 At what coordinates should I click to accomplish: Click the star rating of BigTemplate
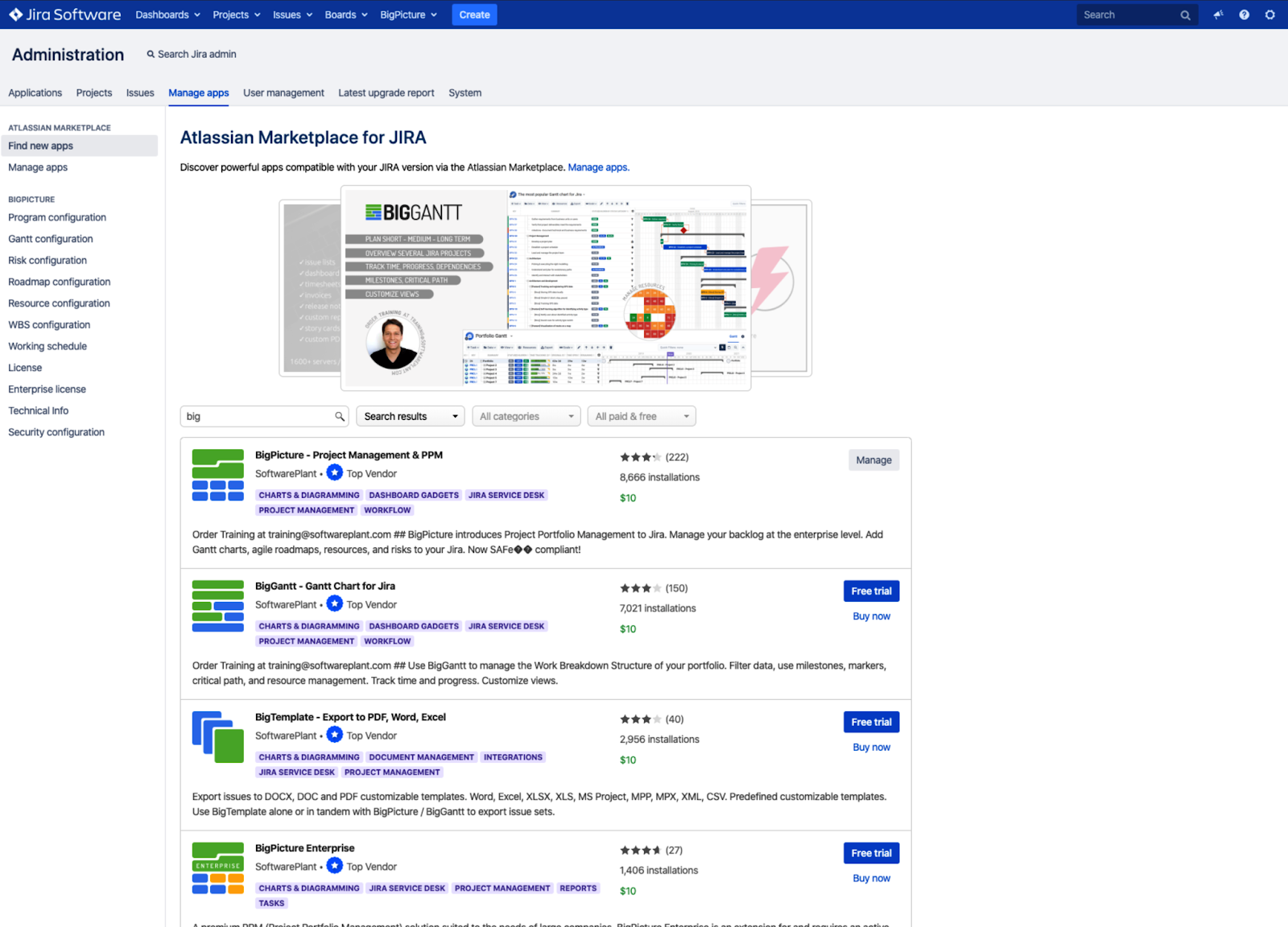click(x=640, y=719)
